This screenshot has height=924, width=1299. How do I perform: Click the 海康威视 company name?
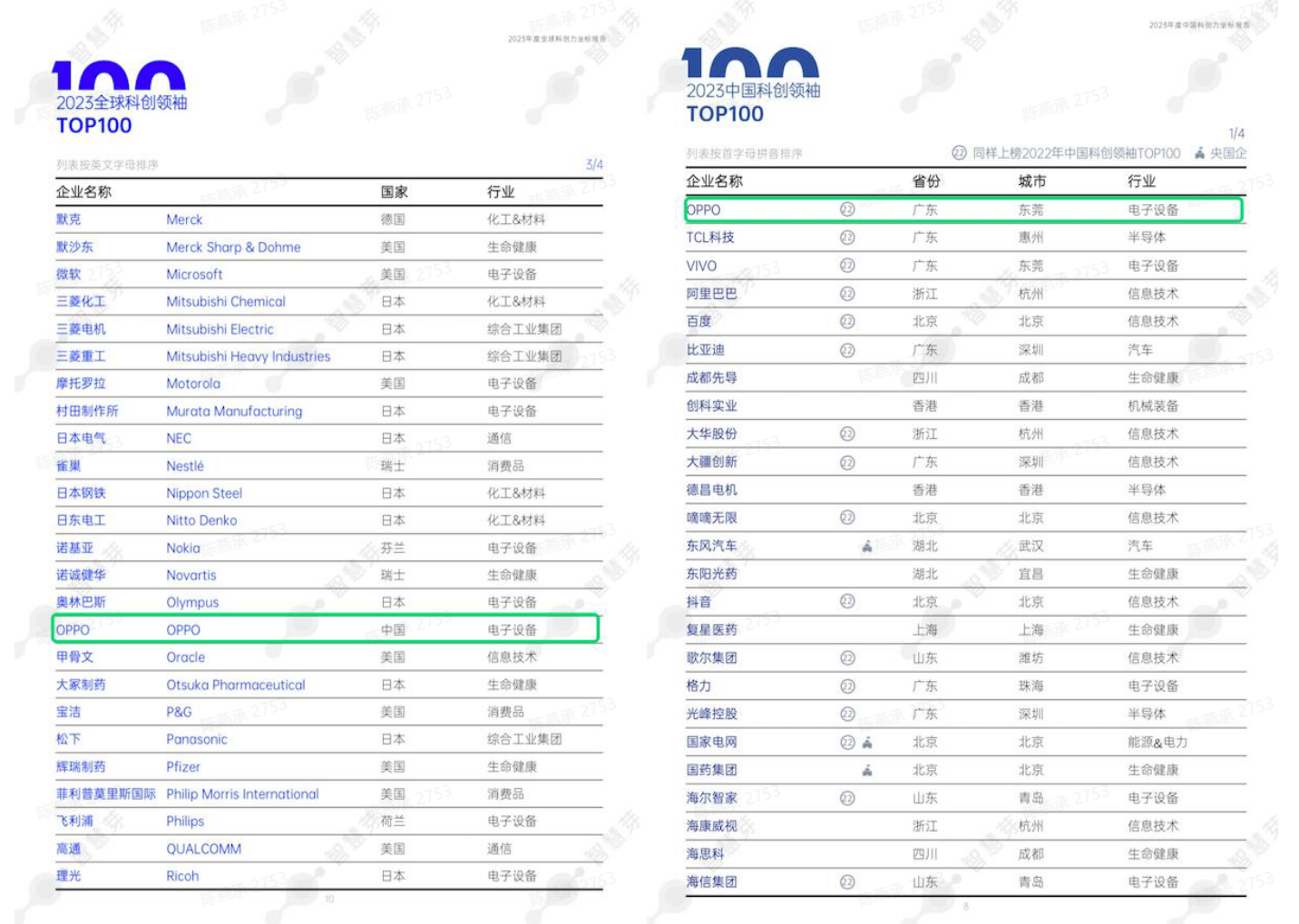pos(711,826)
